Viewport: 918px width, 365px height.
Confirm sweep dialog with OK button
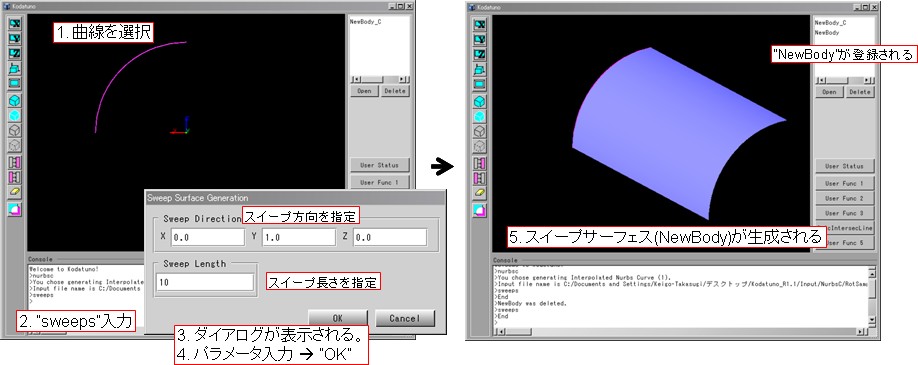(338, 318)
